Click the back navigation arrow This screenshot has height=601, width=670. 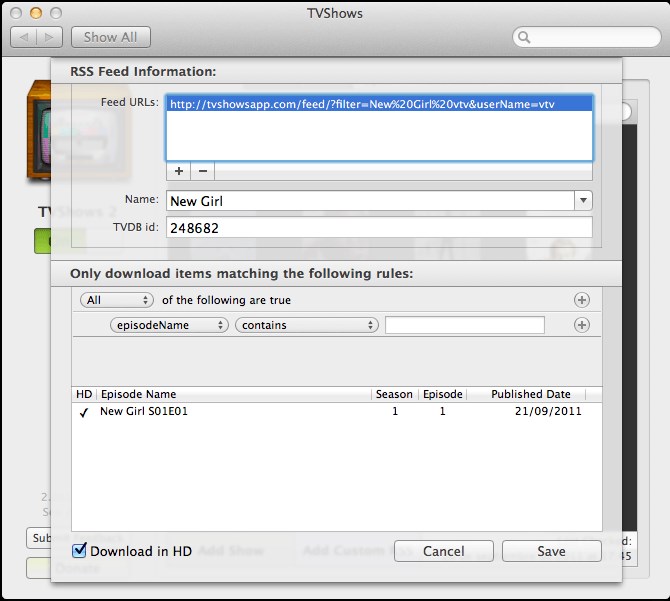point(24,37)
